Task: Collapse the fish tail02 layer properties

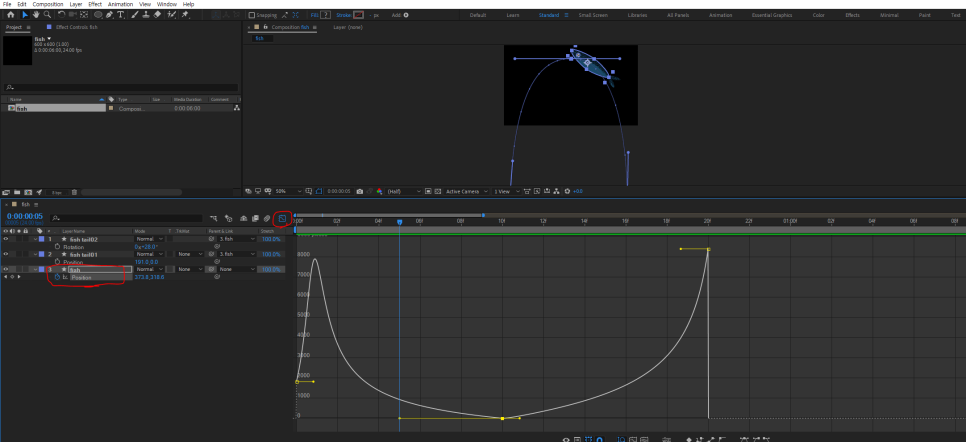Action: click(35, 239)
